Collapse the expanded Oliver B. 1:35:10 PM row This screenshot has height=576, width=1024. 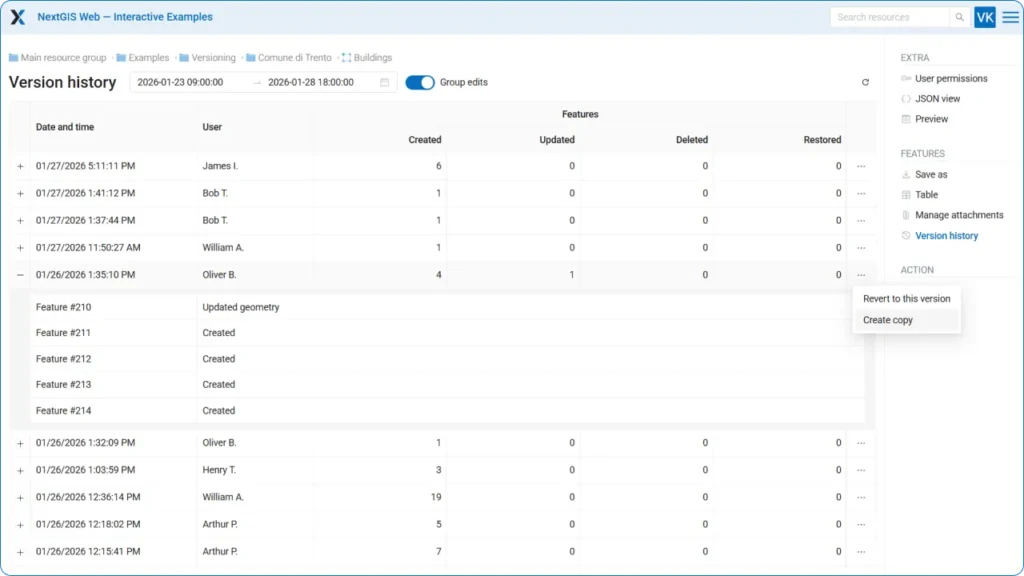(x=20, y=275)
